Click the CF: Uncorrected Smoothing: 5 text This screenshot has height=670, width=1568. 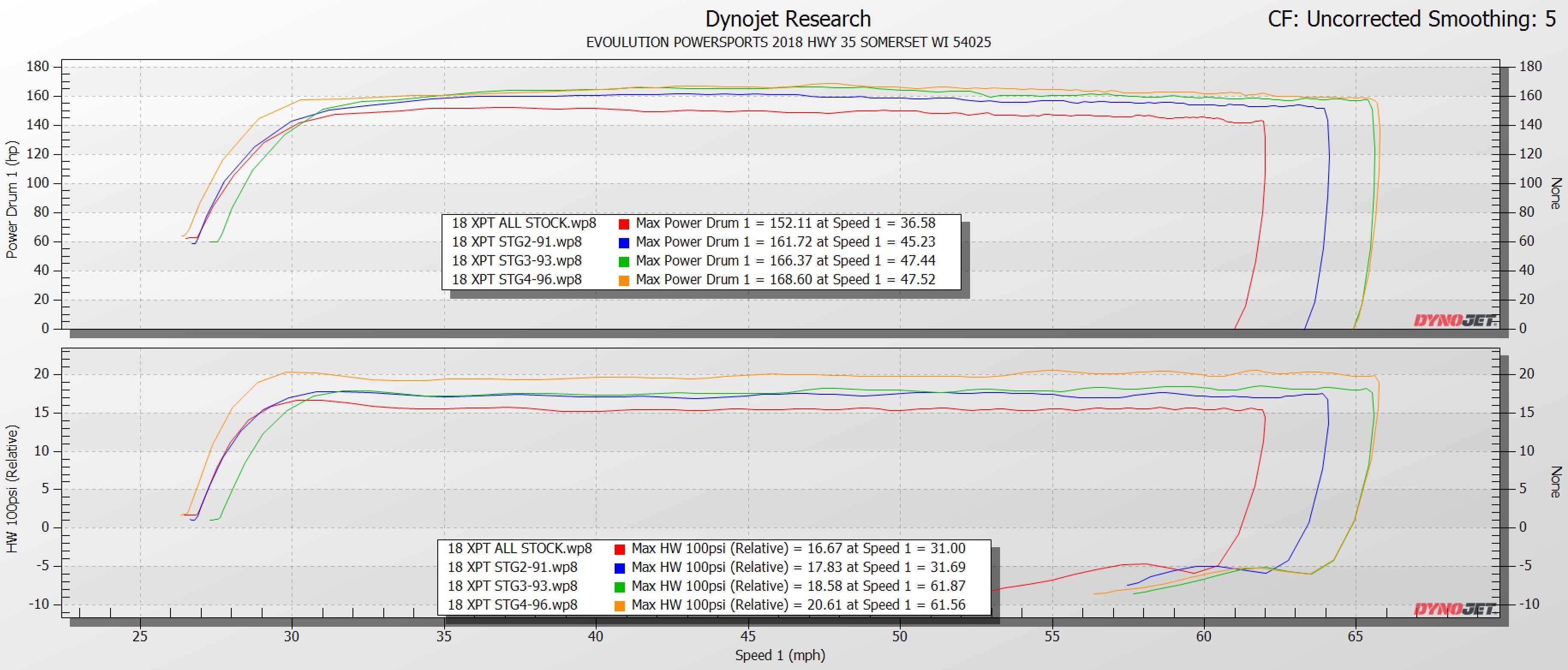coord(1412,19)
